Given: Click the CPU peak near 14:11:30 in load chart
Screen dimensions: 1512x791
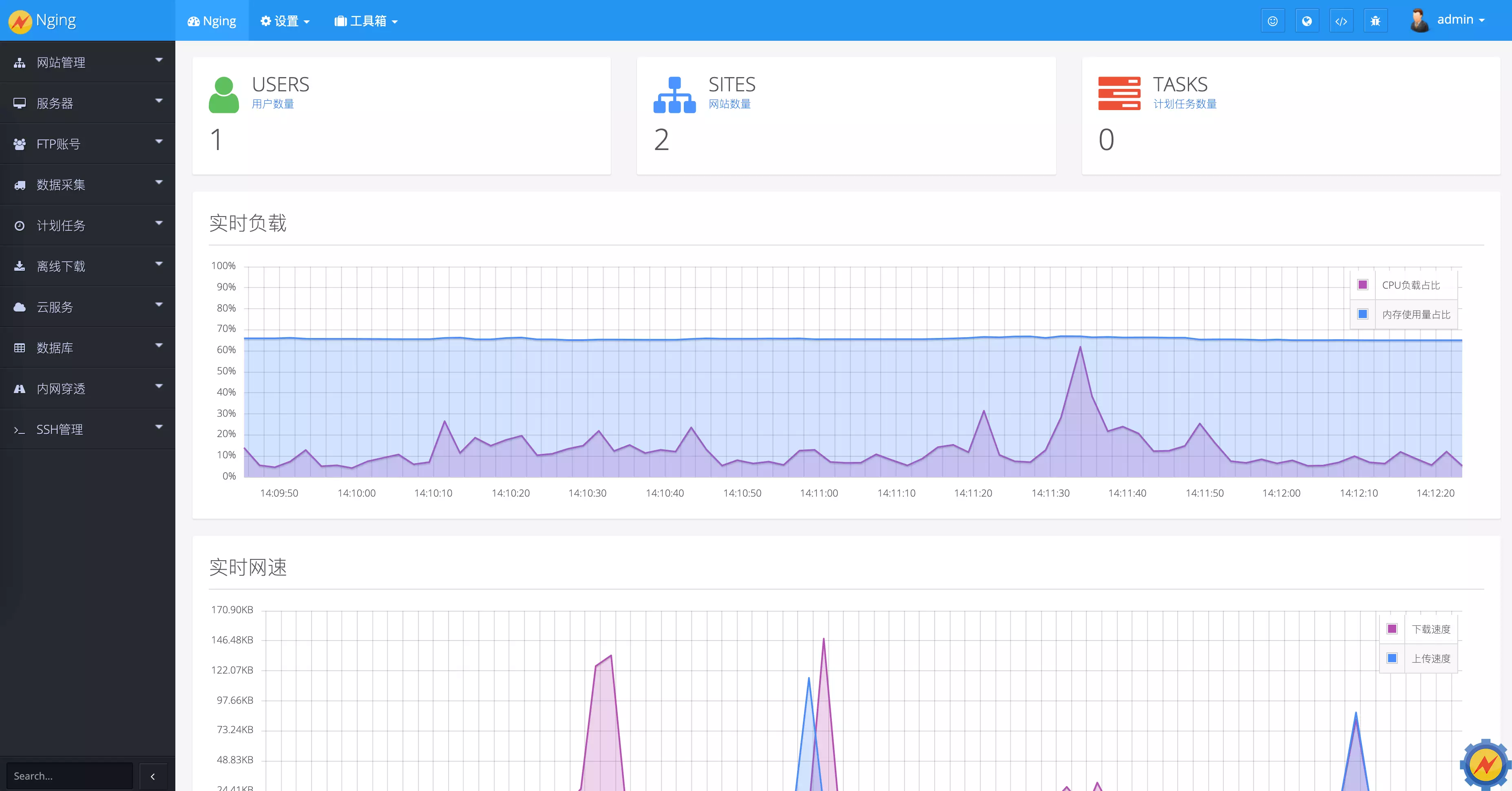Looking at the screenshot, I should [x=1081, y=347].
